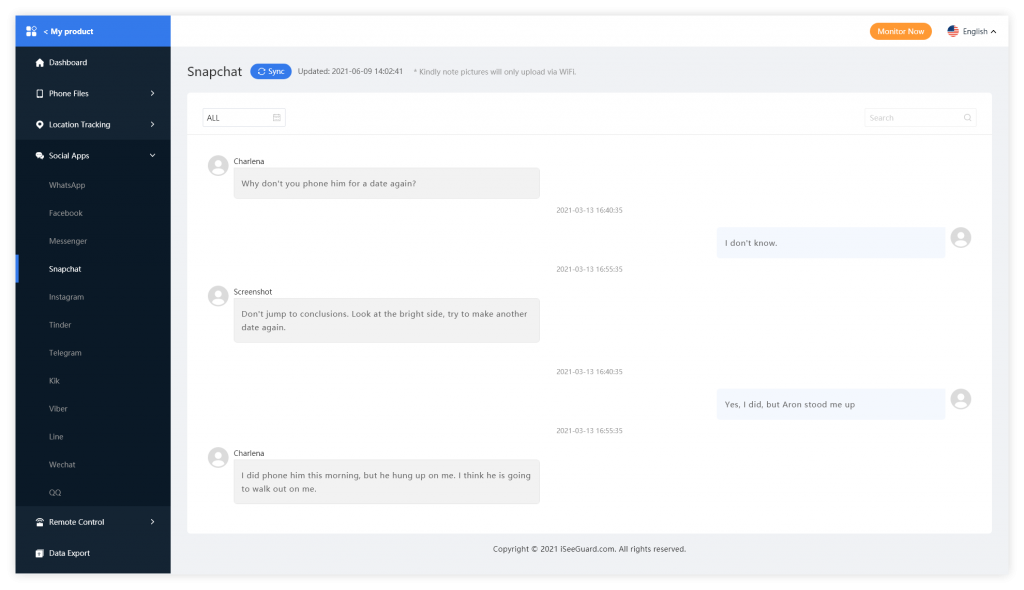
Task: Click the Data Export icon
Action: 40,553
